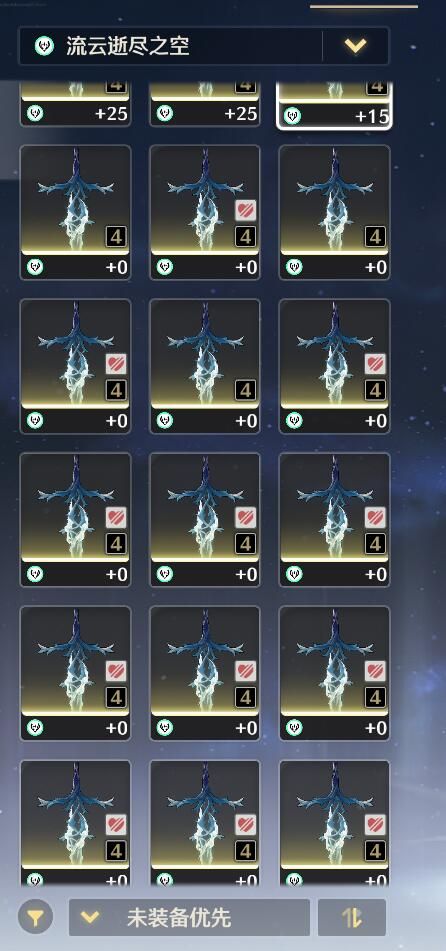Select the highlighted +15 echo
Screen dimensions: 446x951
coord(334,105)
